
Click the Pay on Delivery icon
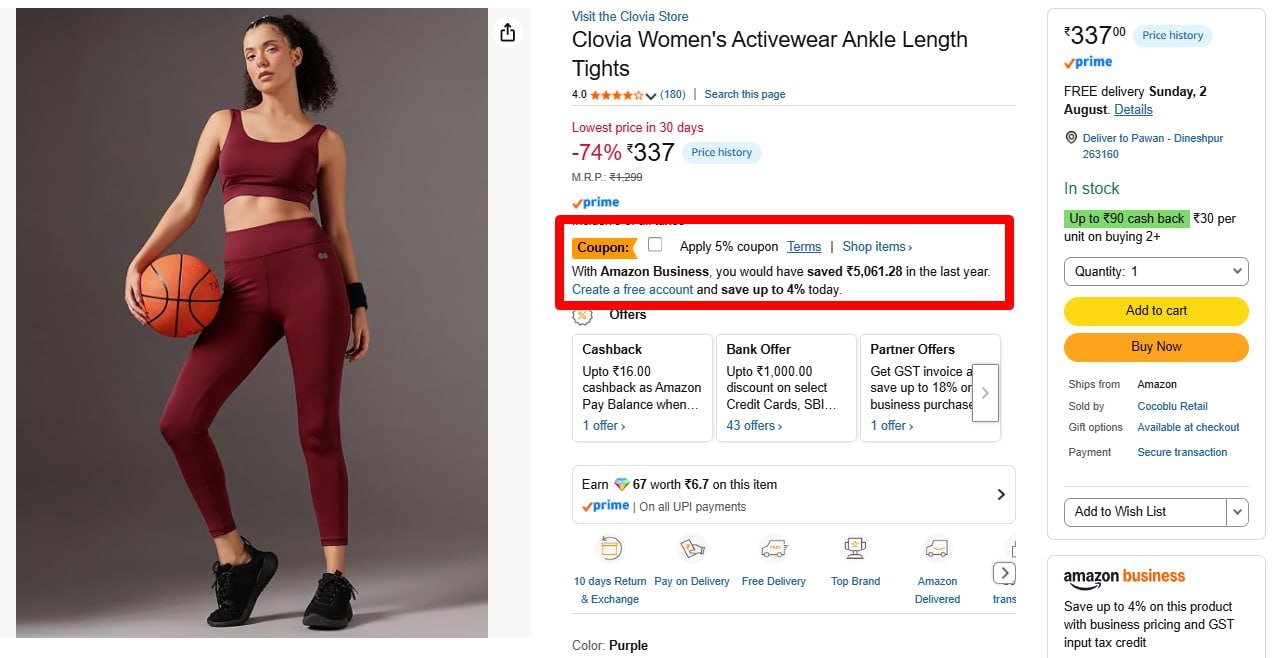tap(692, 548)
